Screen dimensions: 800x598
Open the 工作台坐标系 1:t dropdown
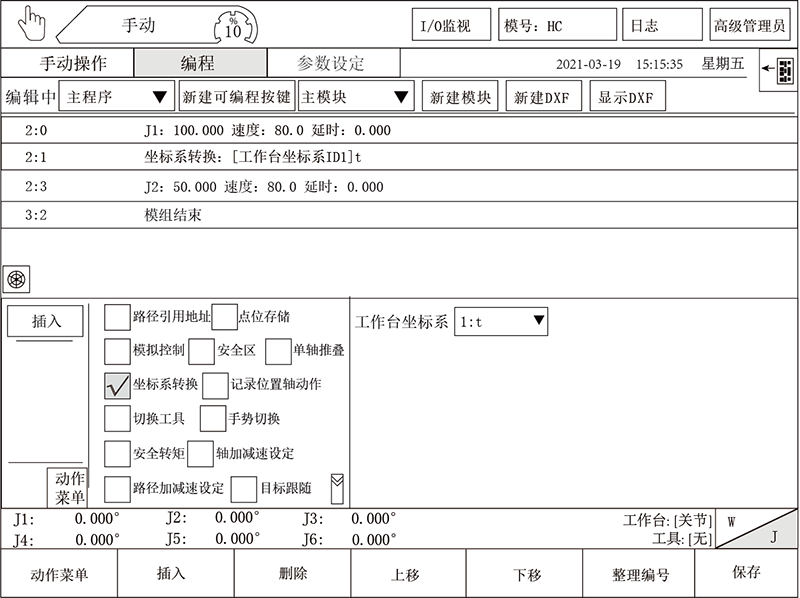[x=500, y=321]
